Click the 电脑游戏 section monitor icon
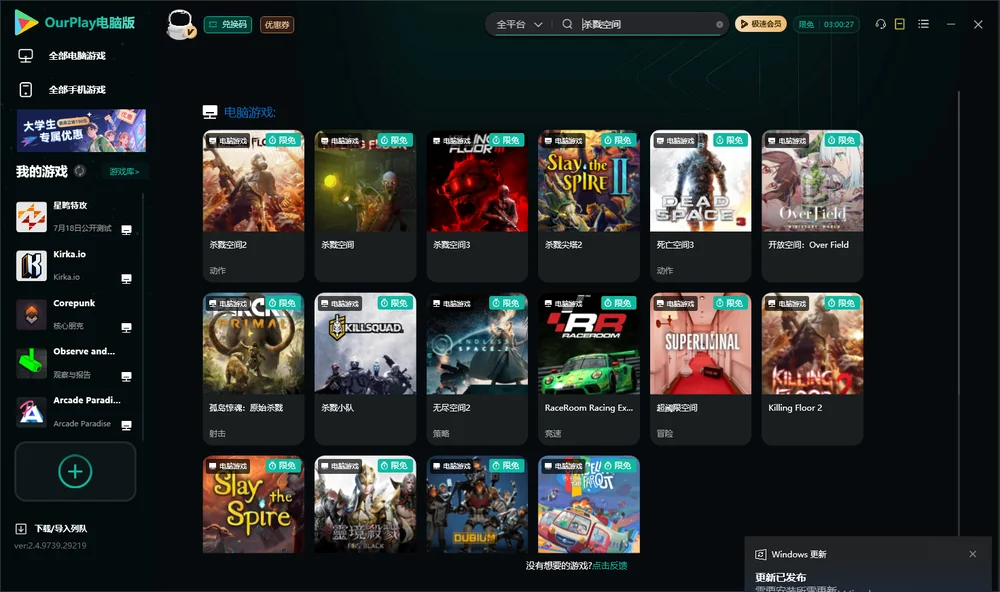This screenshot has height=592, width=1000. point(210,112)
